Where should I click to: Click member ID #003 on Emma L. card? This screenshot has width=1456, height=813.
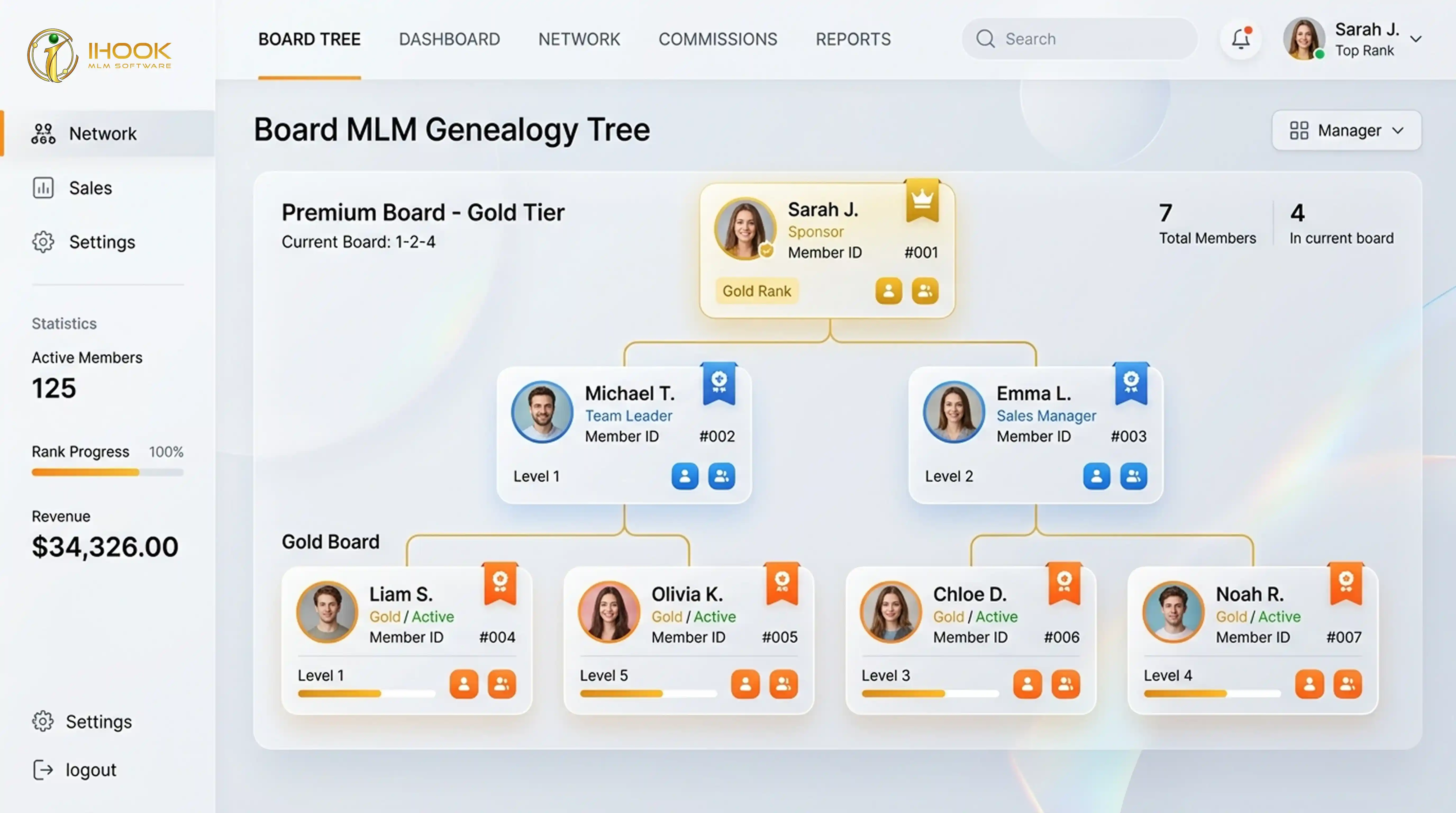point(1129,436)
